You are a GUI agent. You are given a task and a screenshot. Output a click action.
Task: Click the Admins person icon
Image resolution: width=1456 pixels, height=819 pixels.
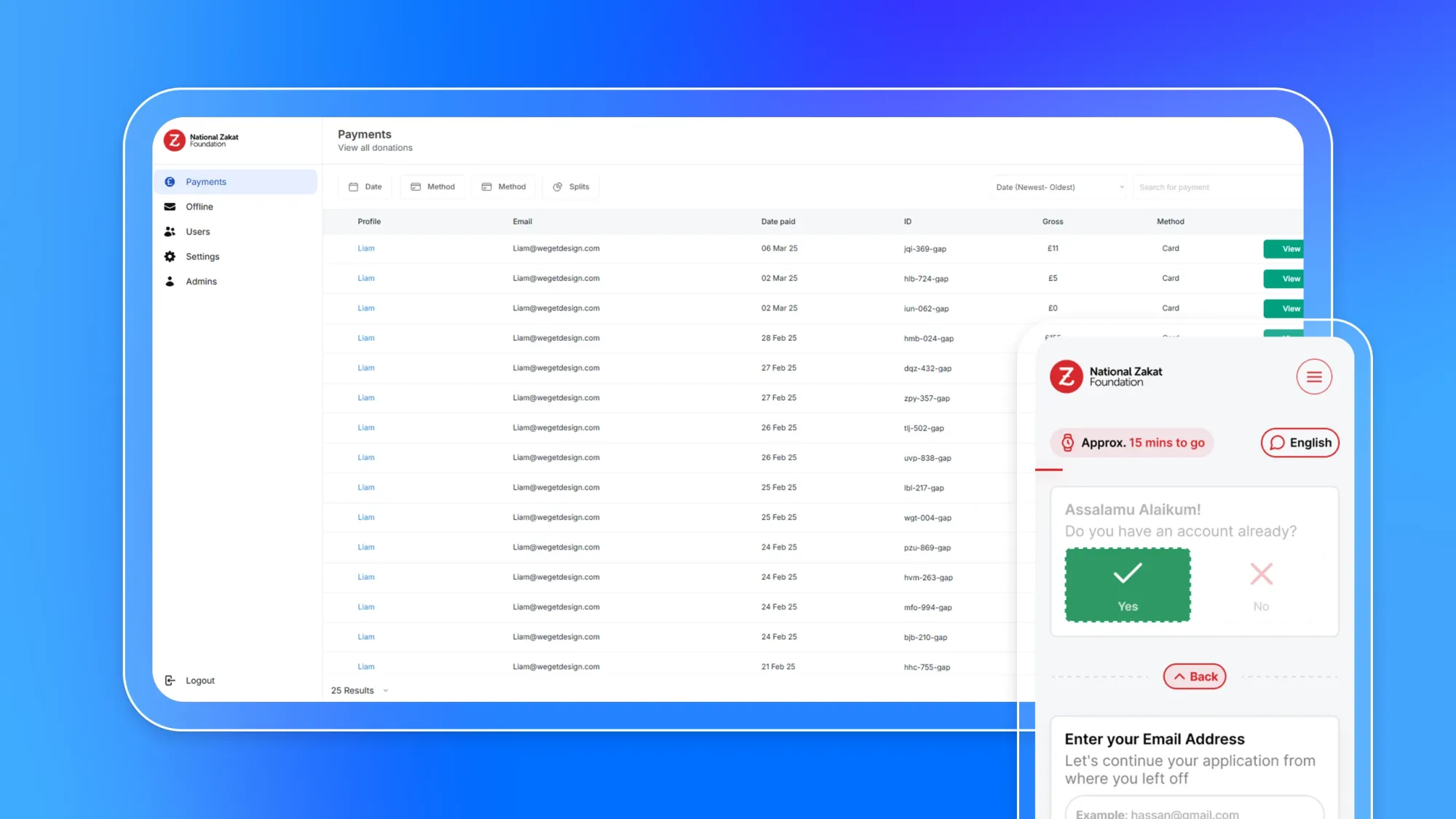(x=170, y=281)
